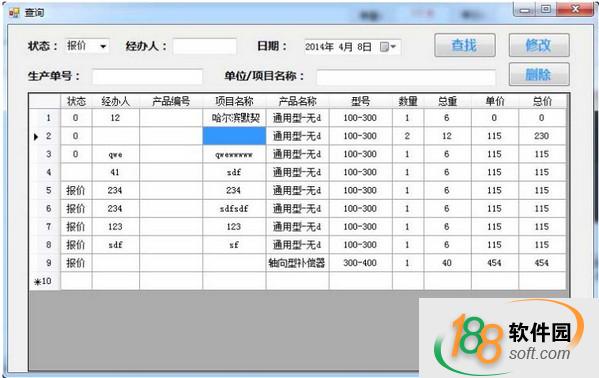Expand the 状态 dropdown arrow

pyautogui.click(x=103, y=47)
